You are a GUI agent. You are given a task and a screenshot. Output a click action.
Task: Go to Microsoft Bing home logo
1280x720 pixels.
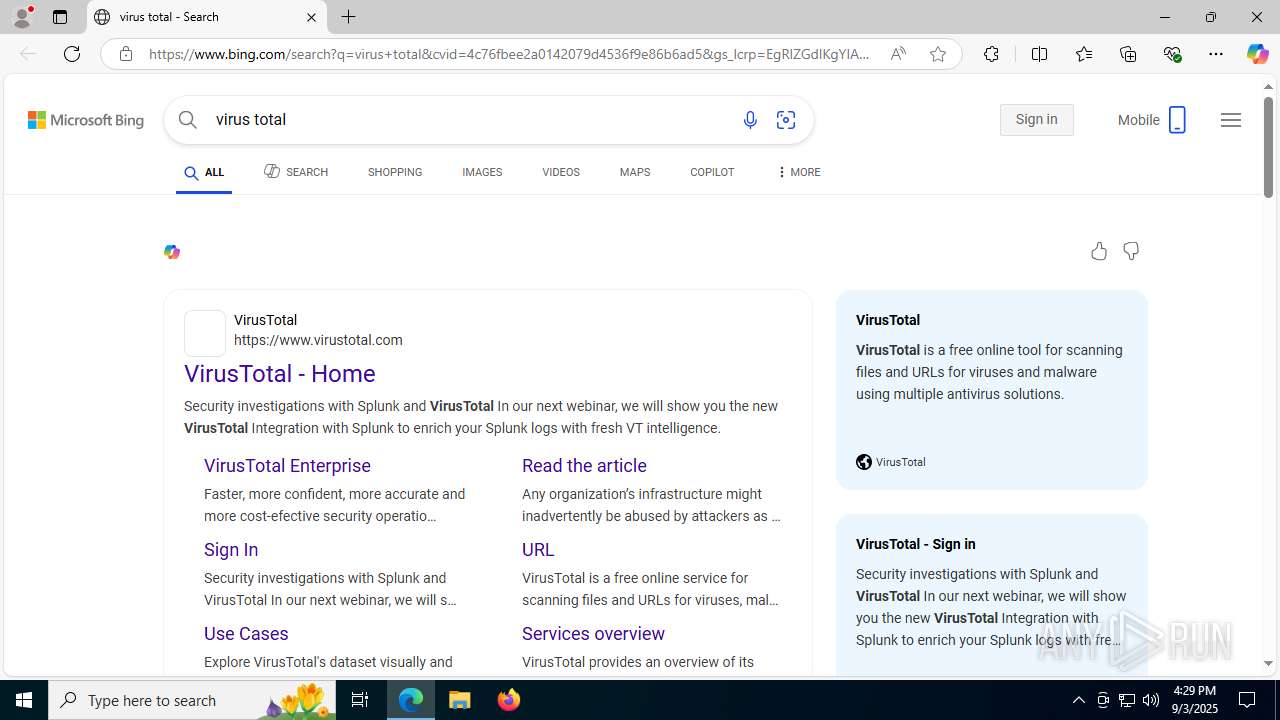pyautogui.click(x=86, y=120)
